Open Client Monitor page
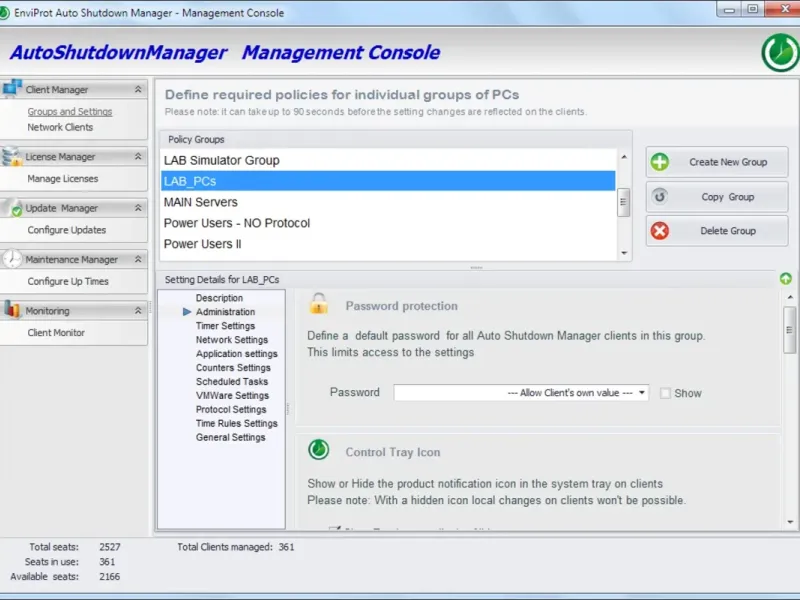 pos(56,333)
